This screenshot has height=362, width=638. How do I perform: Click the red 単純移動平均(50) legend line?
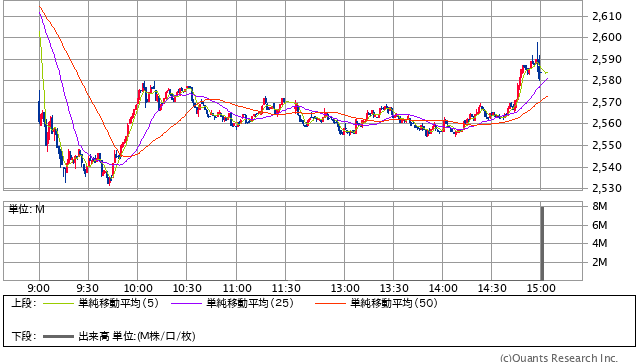330,303
